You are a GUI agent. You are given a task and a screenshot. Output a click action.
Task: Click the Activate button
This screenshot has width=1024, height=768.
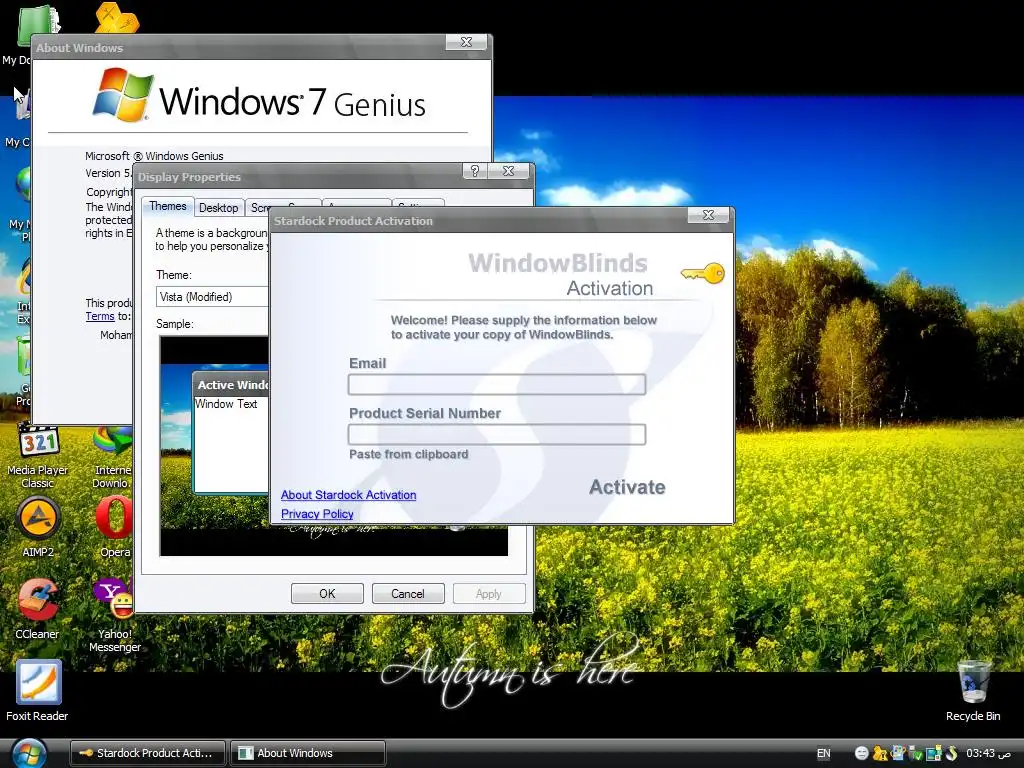[x=627, y=487]
